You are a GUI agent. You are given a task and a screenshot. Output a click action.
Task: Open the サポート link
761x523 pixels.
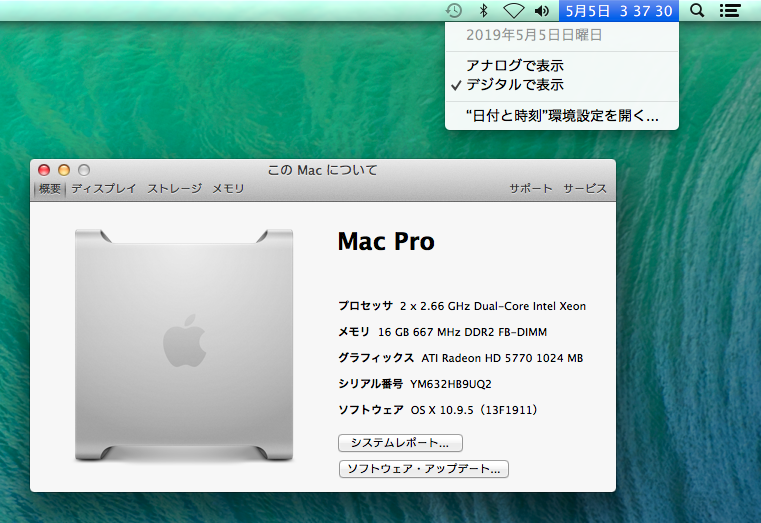(531, 188)
